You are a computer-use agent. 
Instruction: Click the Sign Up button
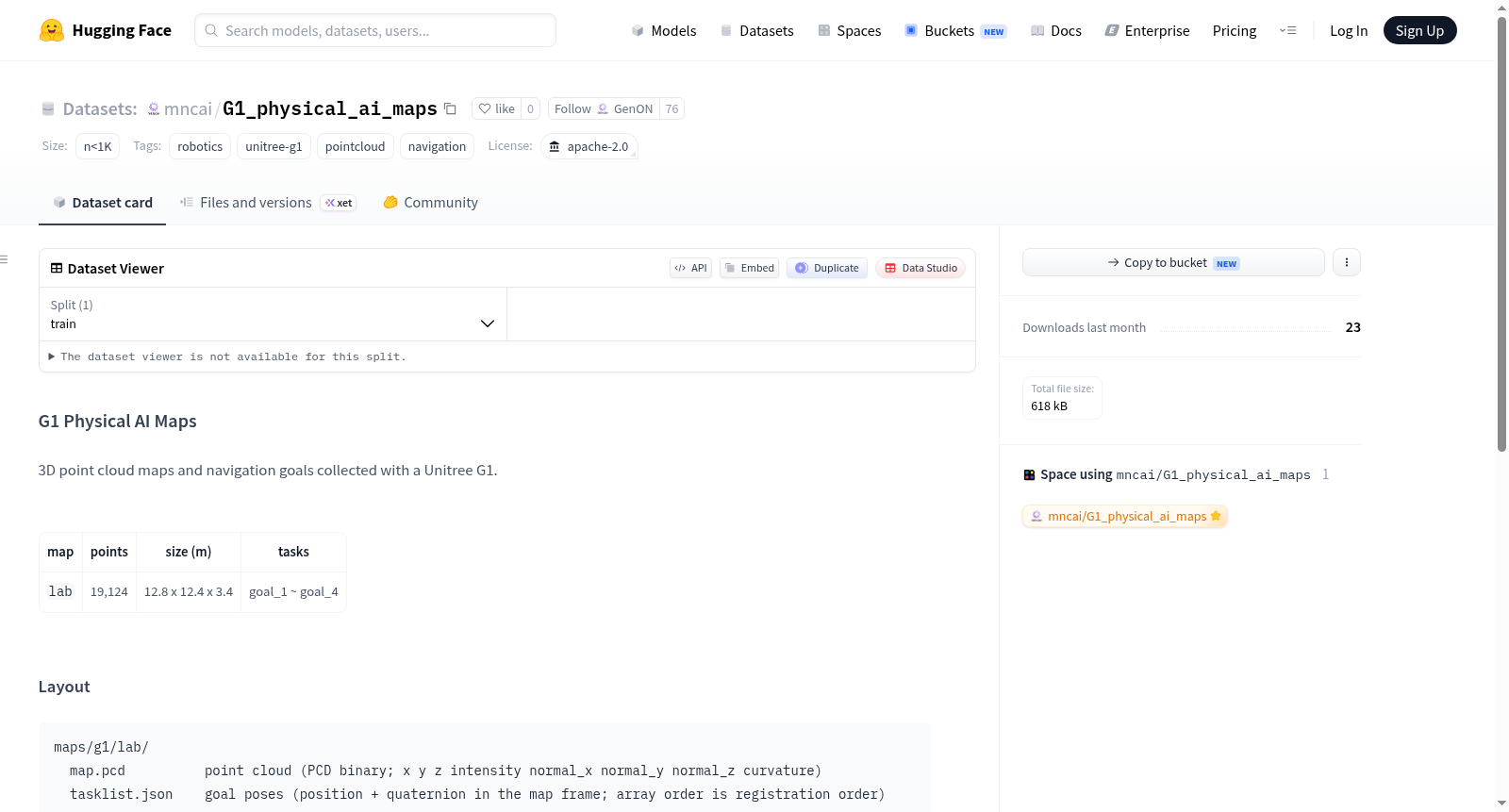pyautogui.click(x=1419, y=31)
